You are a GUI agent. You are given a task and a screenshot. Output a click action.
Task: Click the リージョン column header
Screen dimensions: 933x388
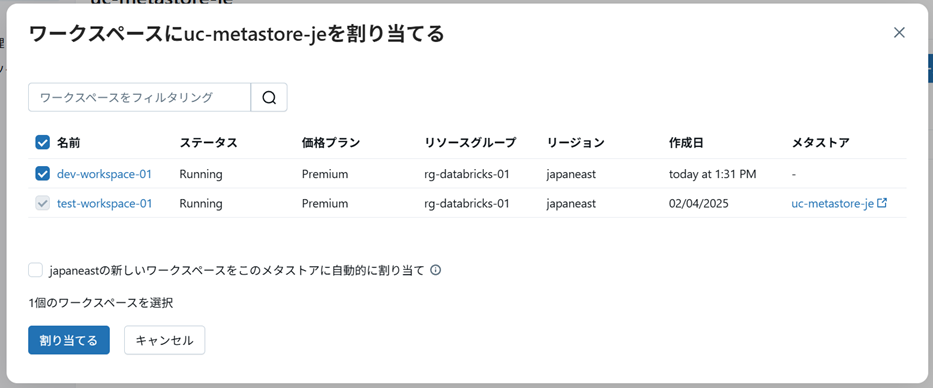(x=575, y=143)
